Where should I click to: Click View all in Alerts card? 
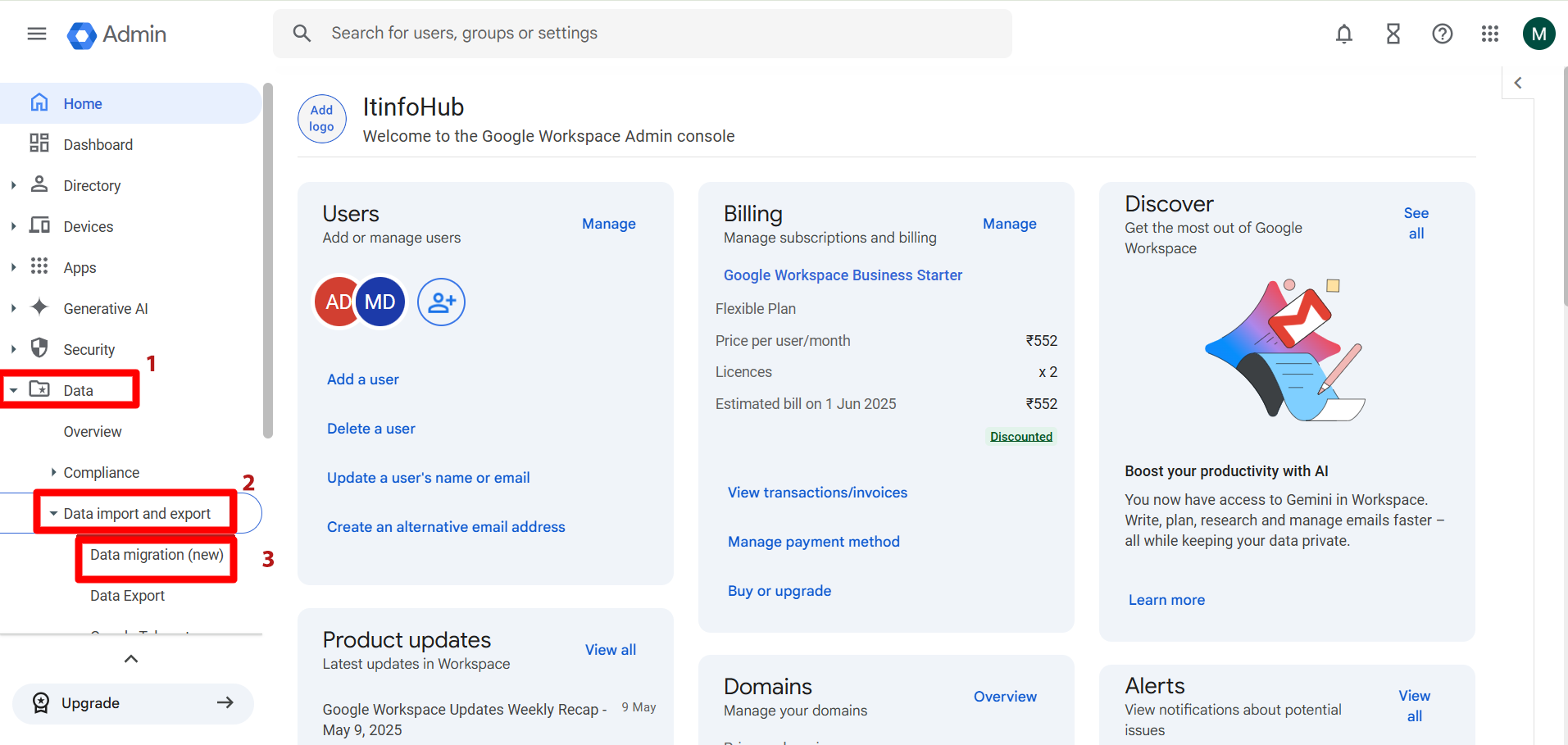(x=1415, y=706)
